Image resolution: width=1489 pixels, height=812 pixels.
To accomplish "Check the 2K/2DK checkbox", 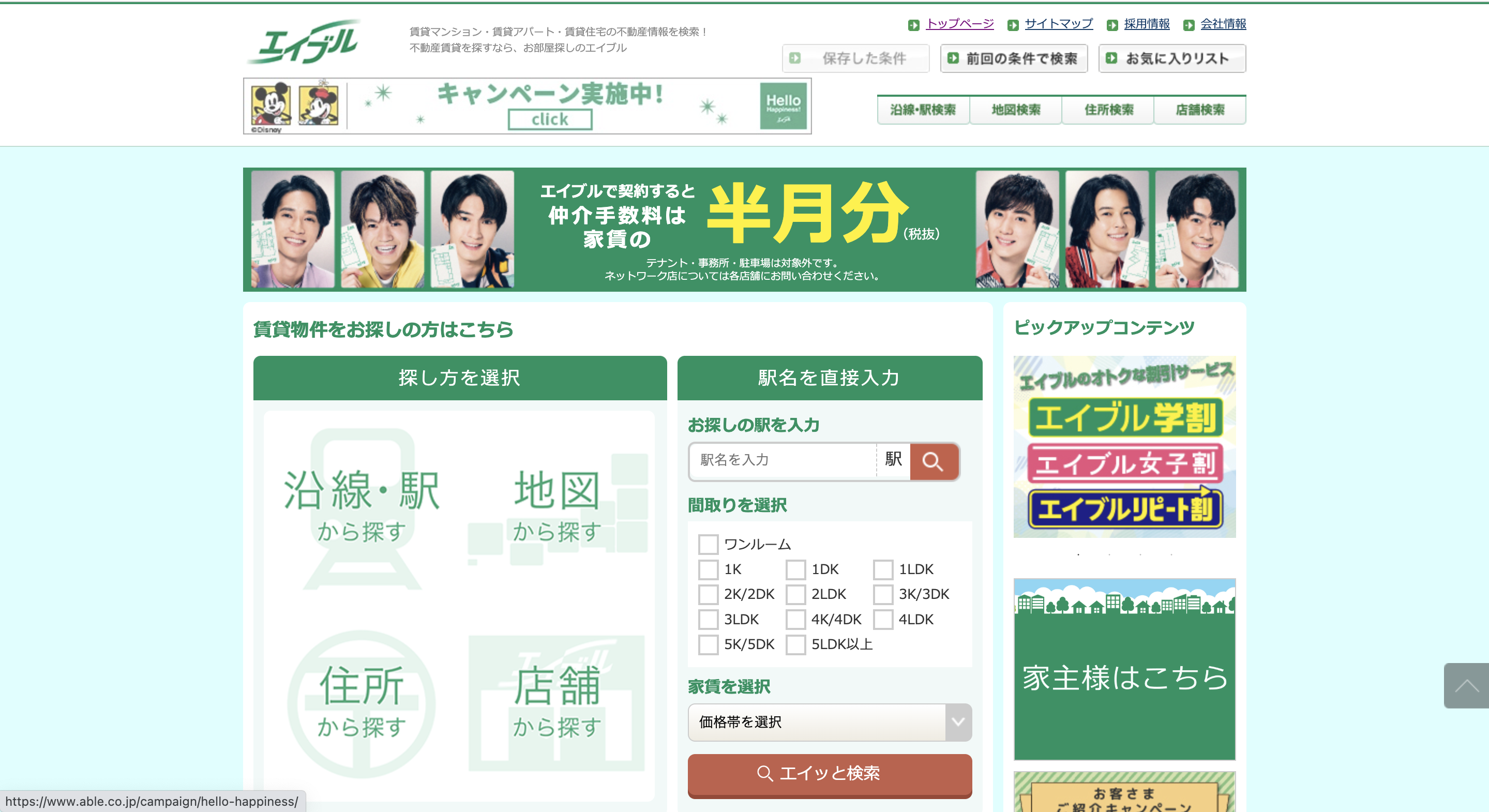I will [x=708, y=594].
